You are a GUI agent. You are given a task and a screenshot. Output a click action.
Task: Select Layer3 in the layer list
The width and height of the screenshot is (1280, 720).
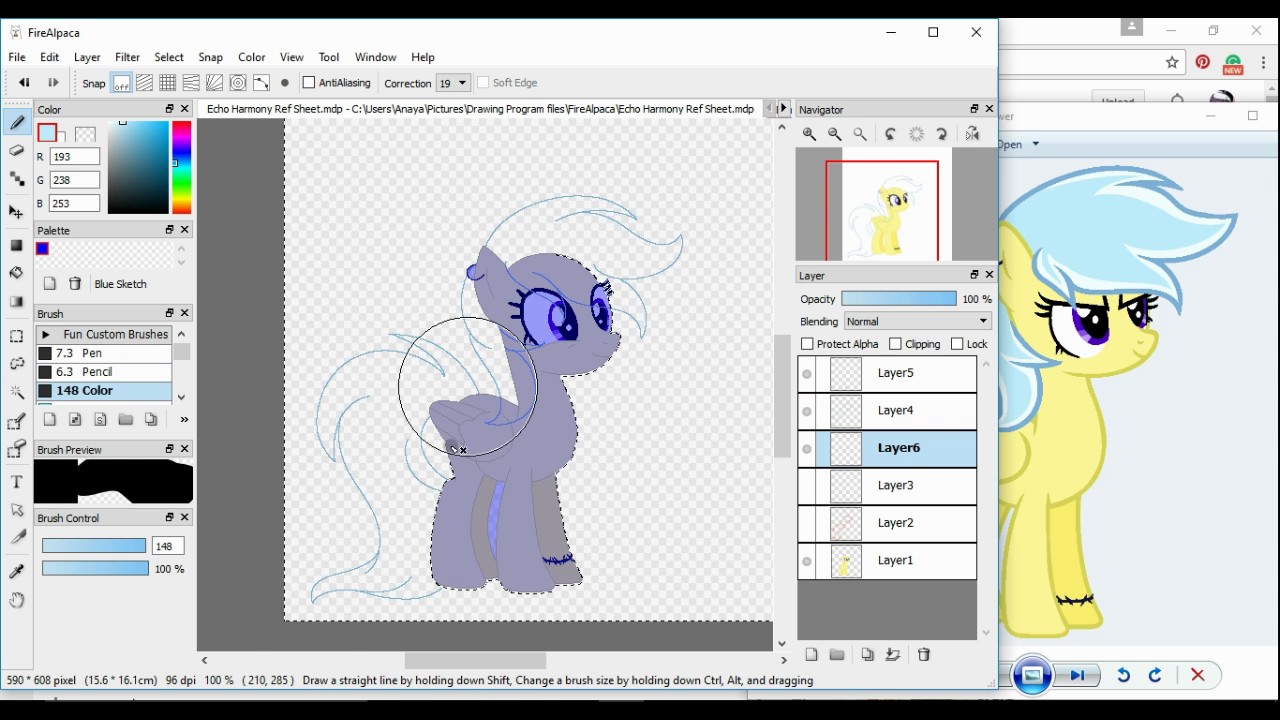(x=887, y=486)
